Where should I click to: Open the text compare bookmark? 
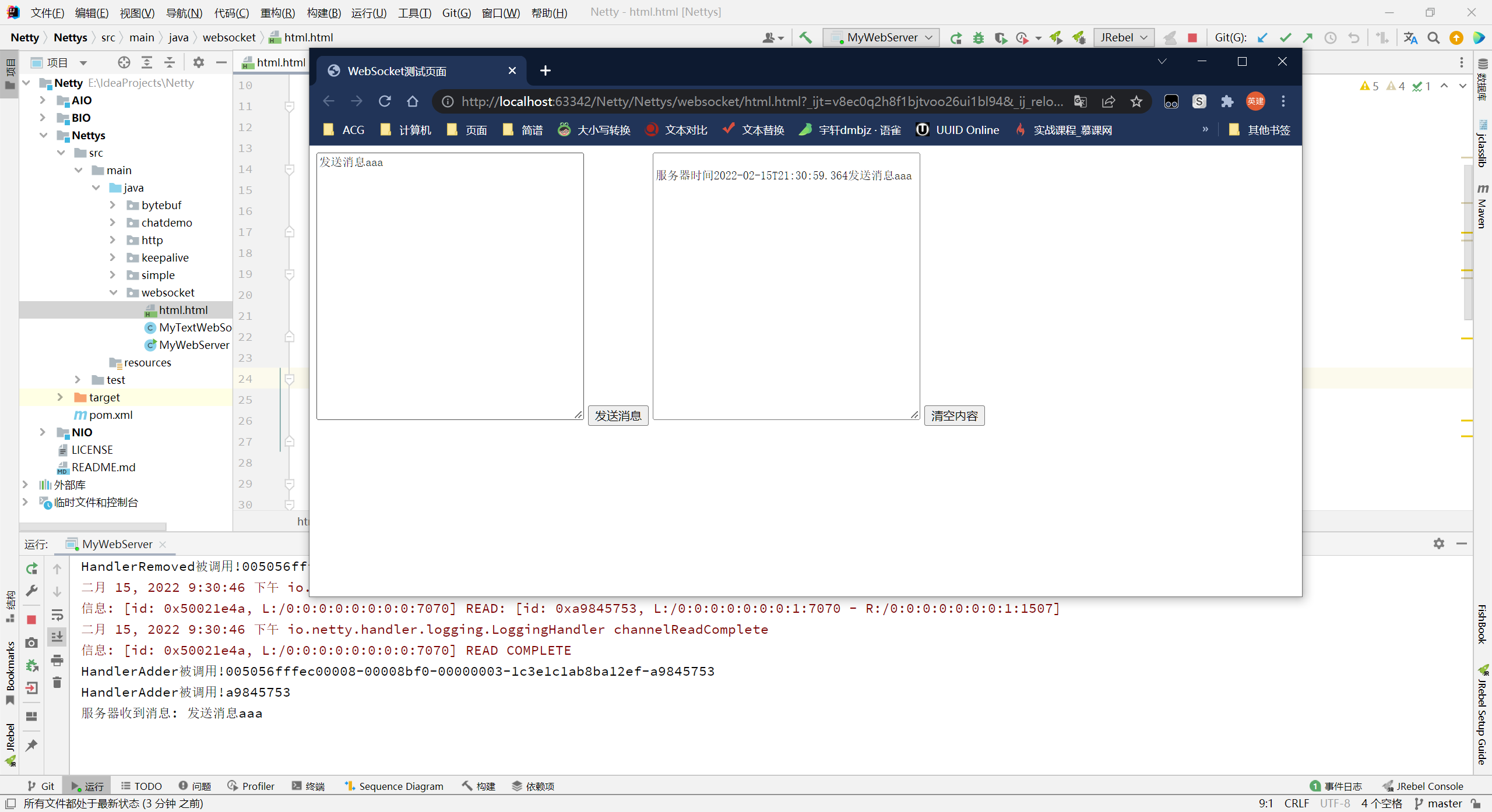point(676,130)
